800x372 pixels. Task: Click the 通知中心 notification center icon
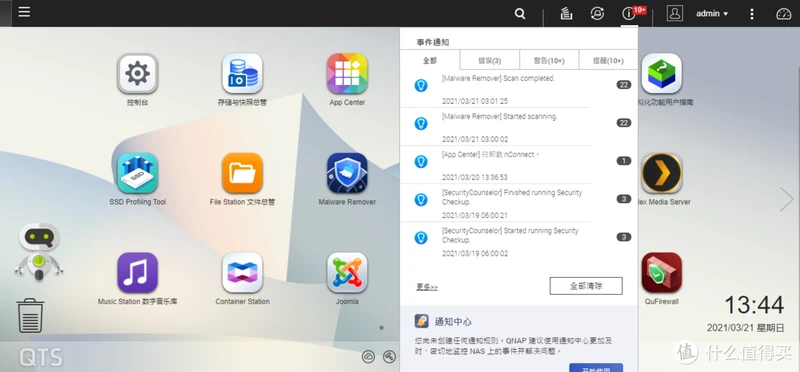tap(421, 321)
